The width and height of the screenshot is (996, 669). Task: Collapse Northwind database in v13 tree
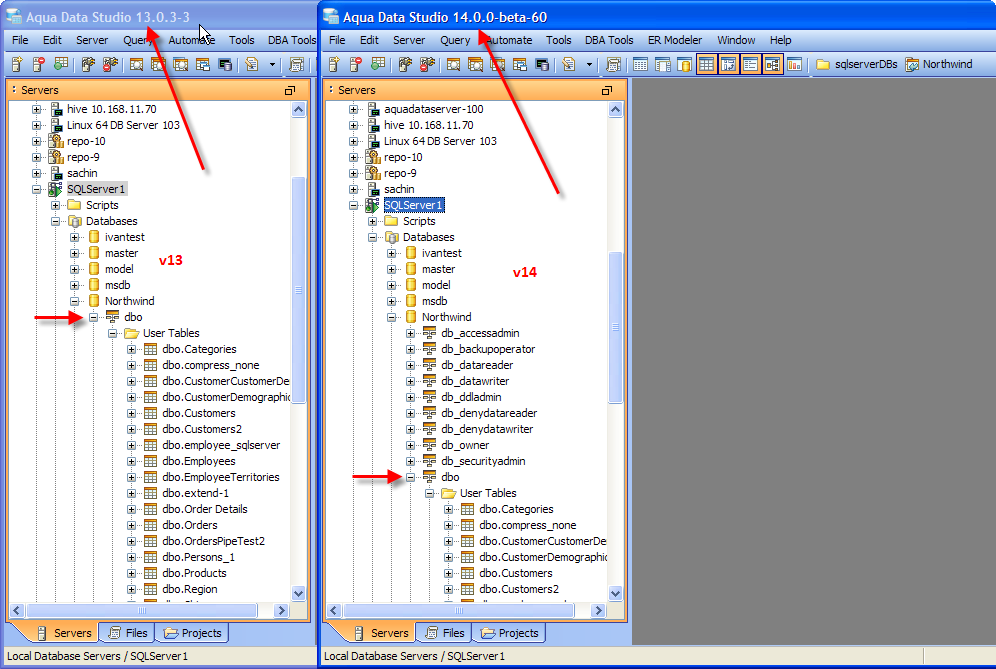(x=74, y=301)
